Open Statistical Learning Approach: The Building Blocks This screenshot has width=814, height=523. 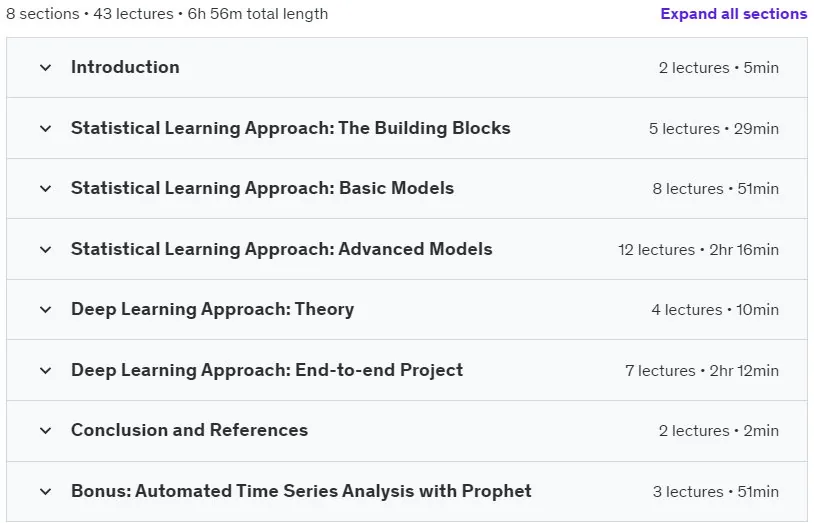[291, 128]
